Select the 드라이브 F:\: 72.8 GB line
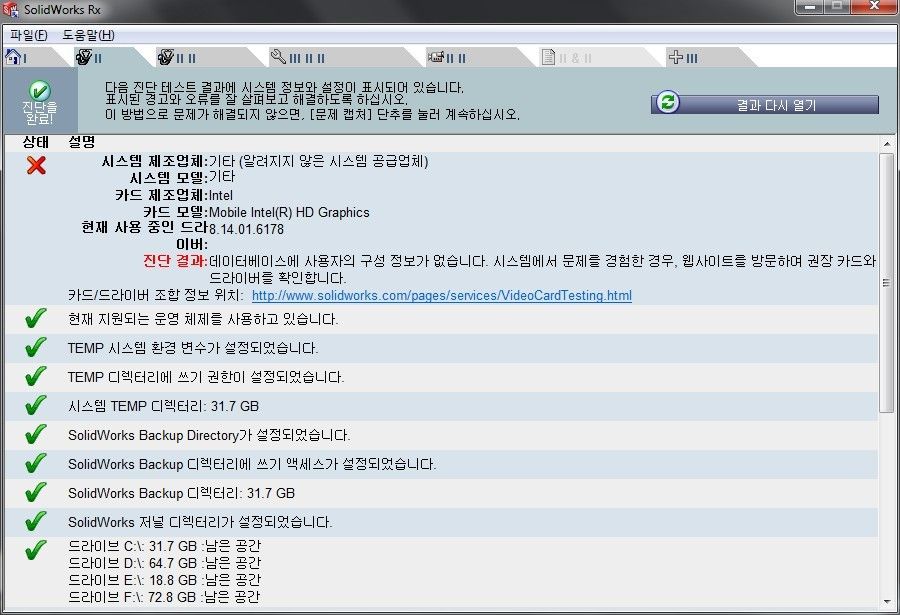Viewport: 900px width, 615px height. point(164,597)
